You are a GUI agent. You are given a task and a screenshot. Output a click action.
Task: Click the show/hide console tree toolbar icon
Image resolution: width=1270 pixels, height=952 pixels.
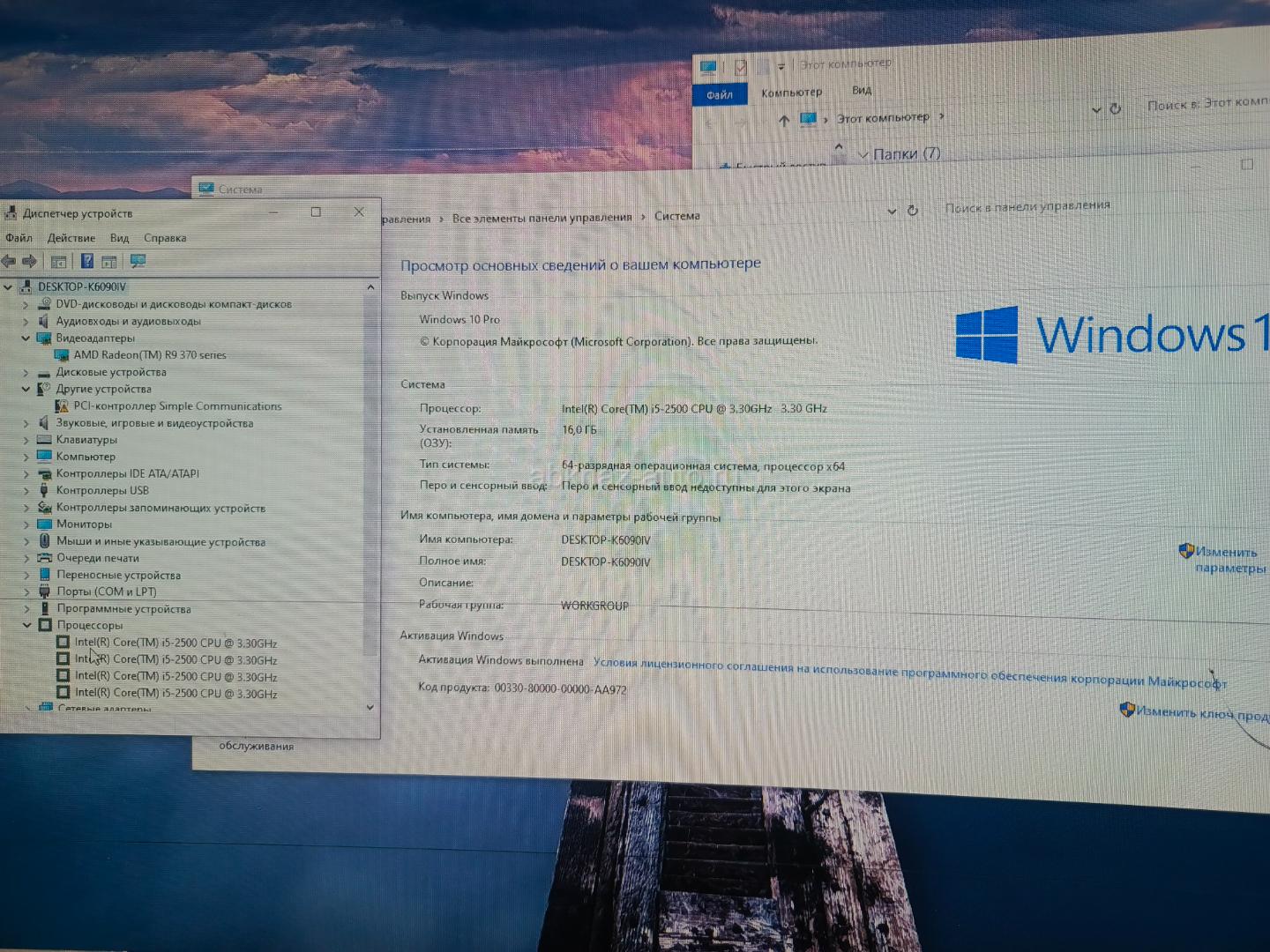click(x=58, y=262)
